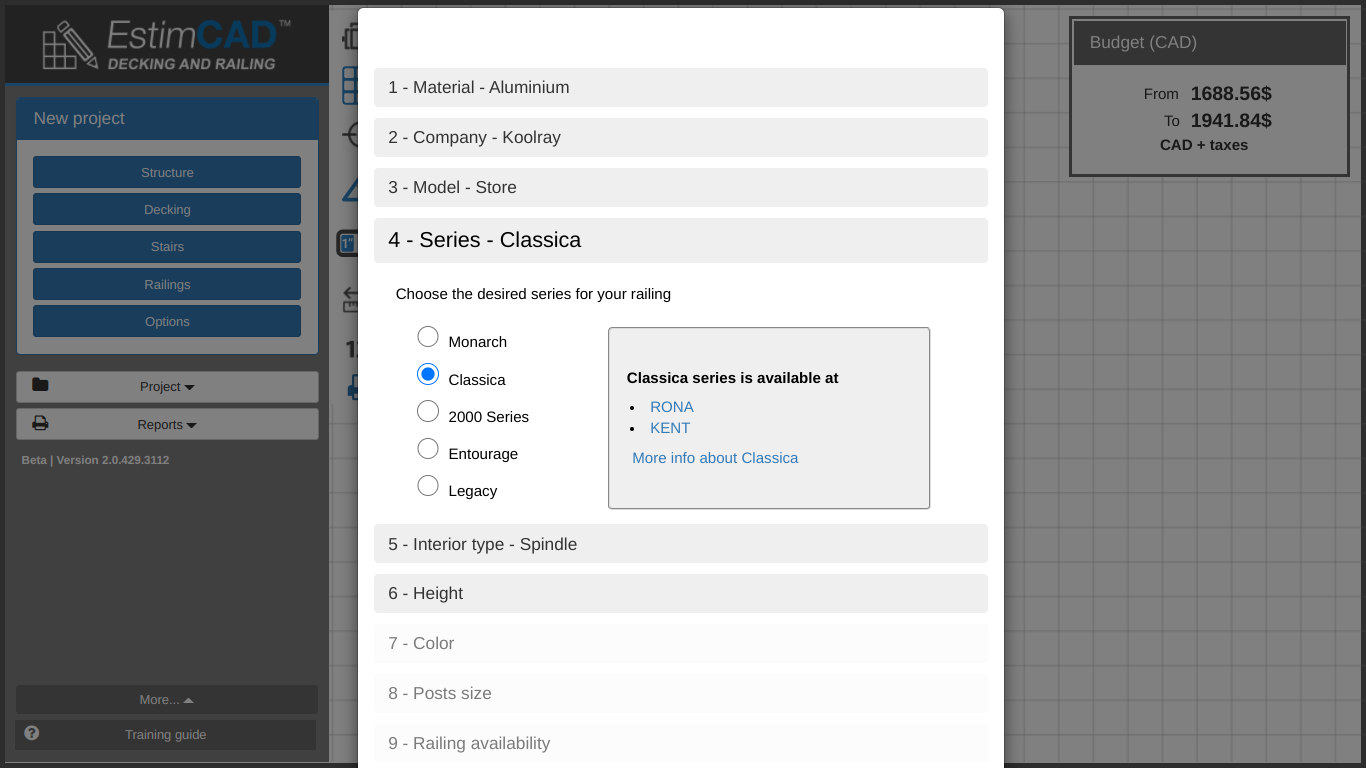Click the EstimCAD logo
This screenshot has height=768, width=1366.
pos(166,45)
